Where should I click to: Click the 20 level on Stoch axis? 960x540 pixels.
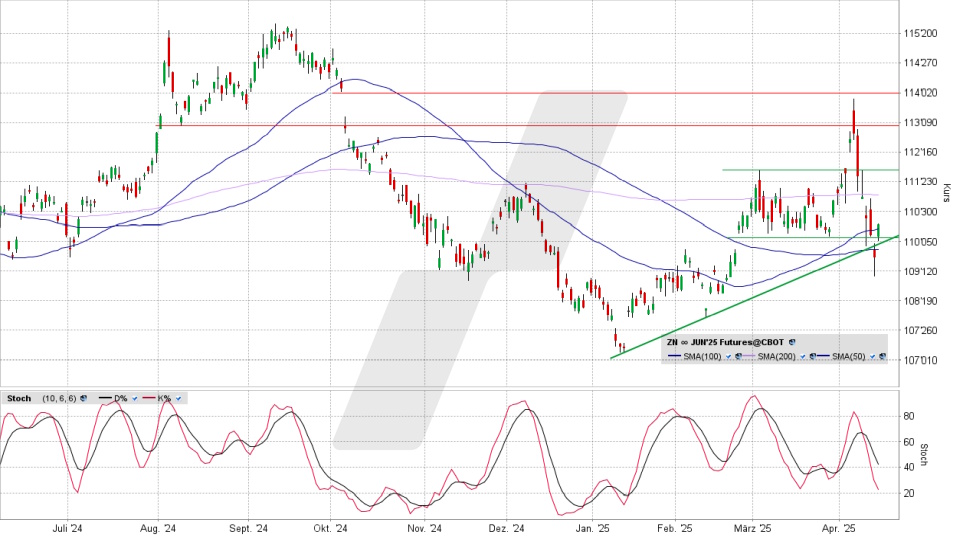pyautogui.click(x=909, y=493)
